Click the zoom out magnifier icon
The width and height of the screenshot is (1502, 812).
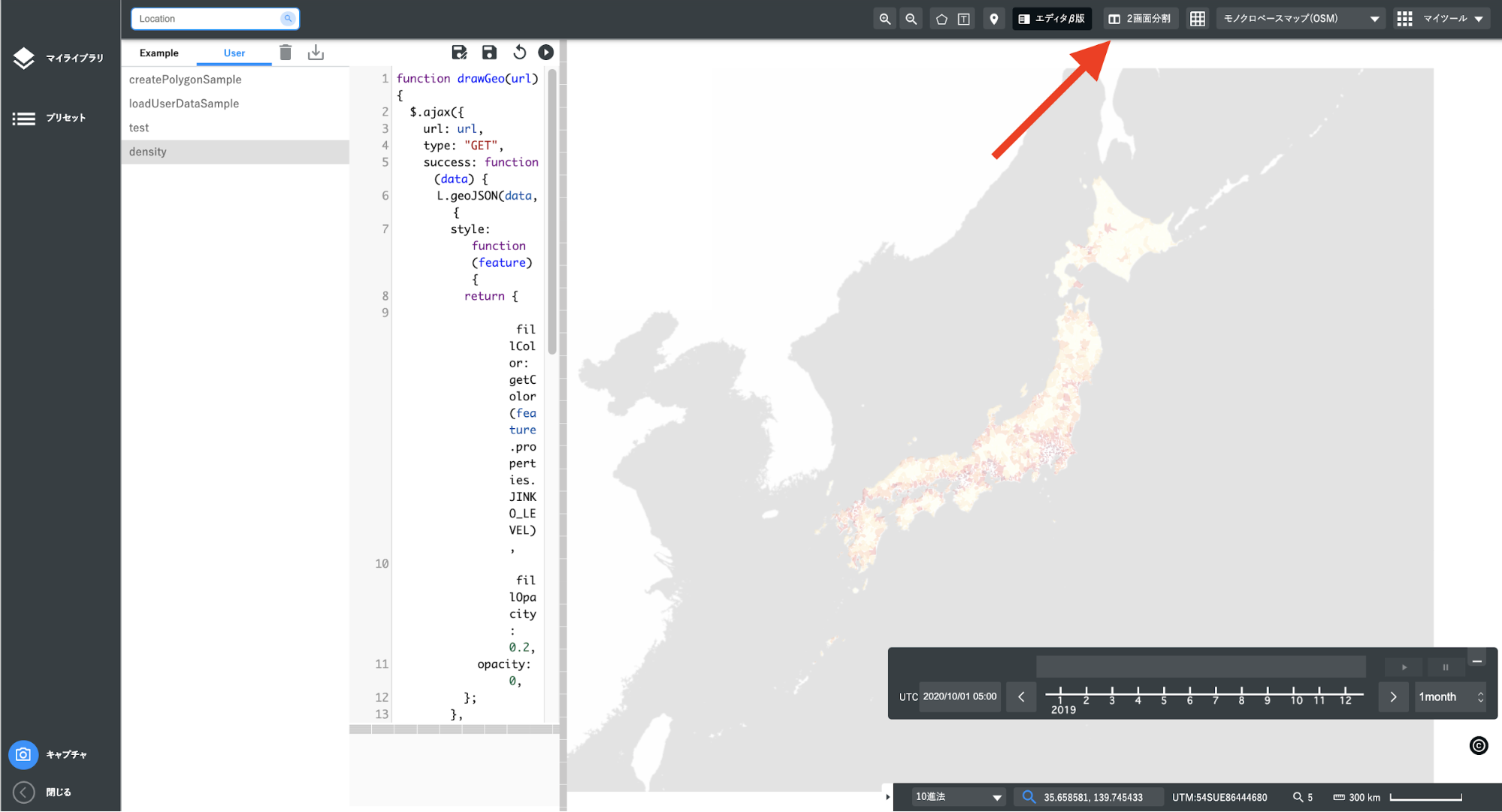(x=911, y=19)
